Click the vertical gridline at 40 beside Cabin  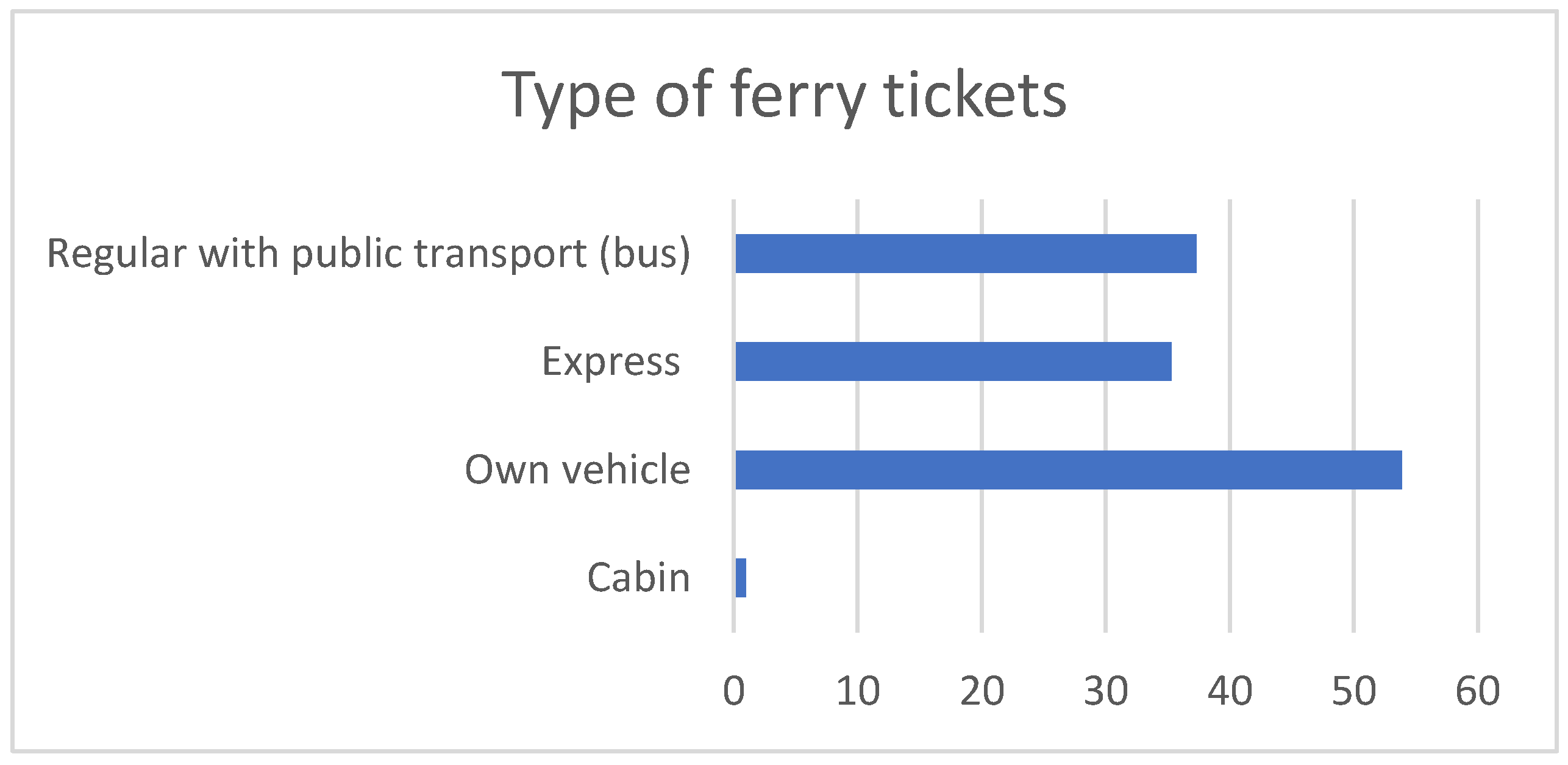click(x=1230, y=578)
